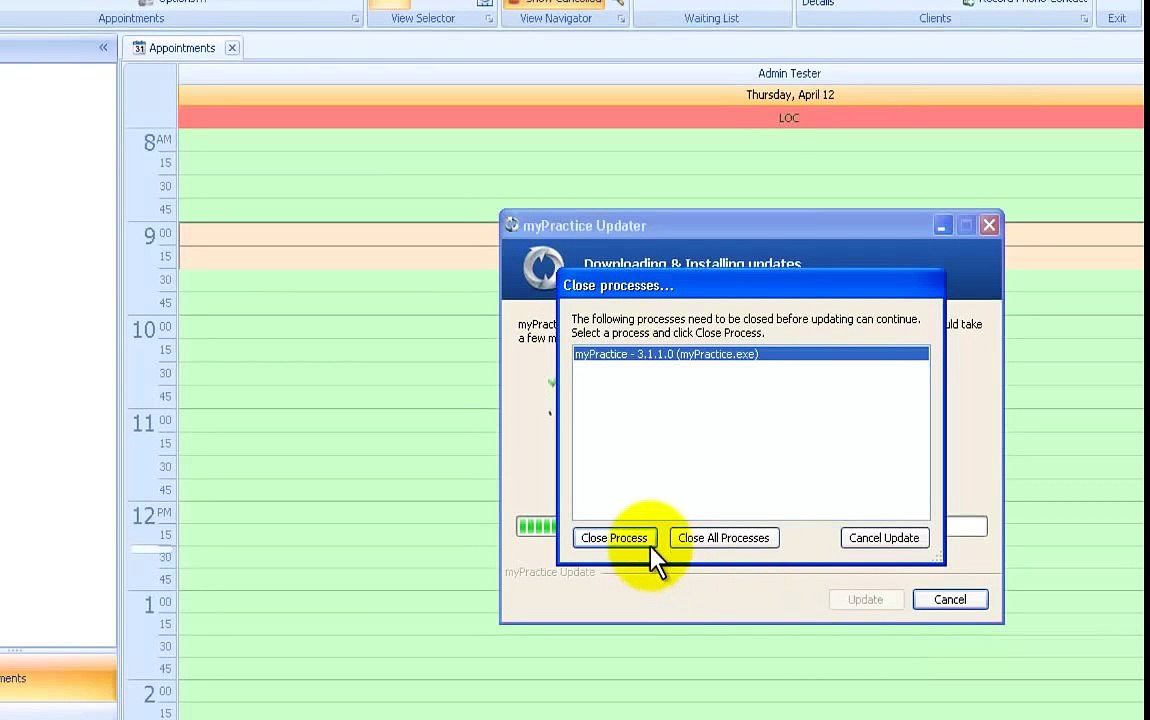Click the green update progress bar
Screen dimensions: 1150x720
point(537,526)
